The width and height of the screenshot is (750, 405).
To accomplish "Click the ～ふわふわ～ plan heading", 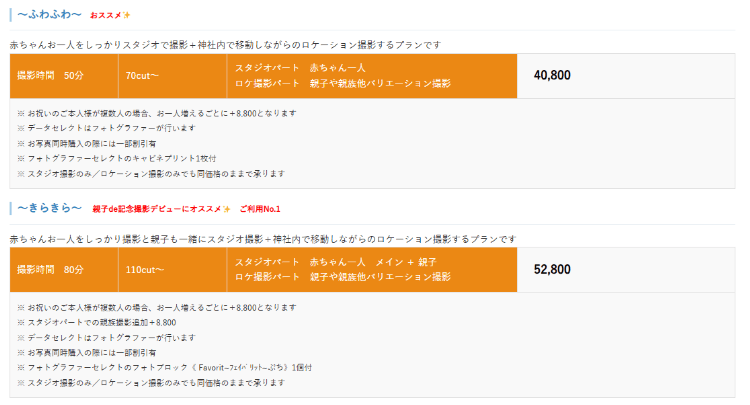I will (49, 14).
